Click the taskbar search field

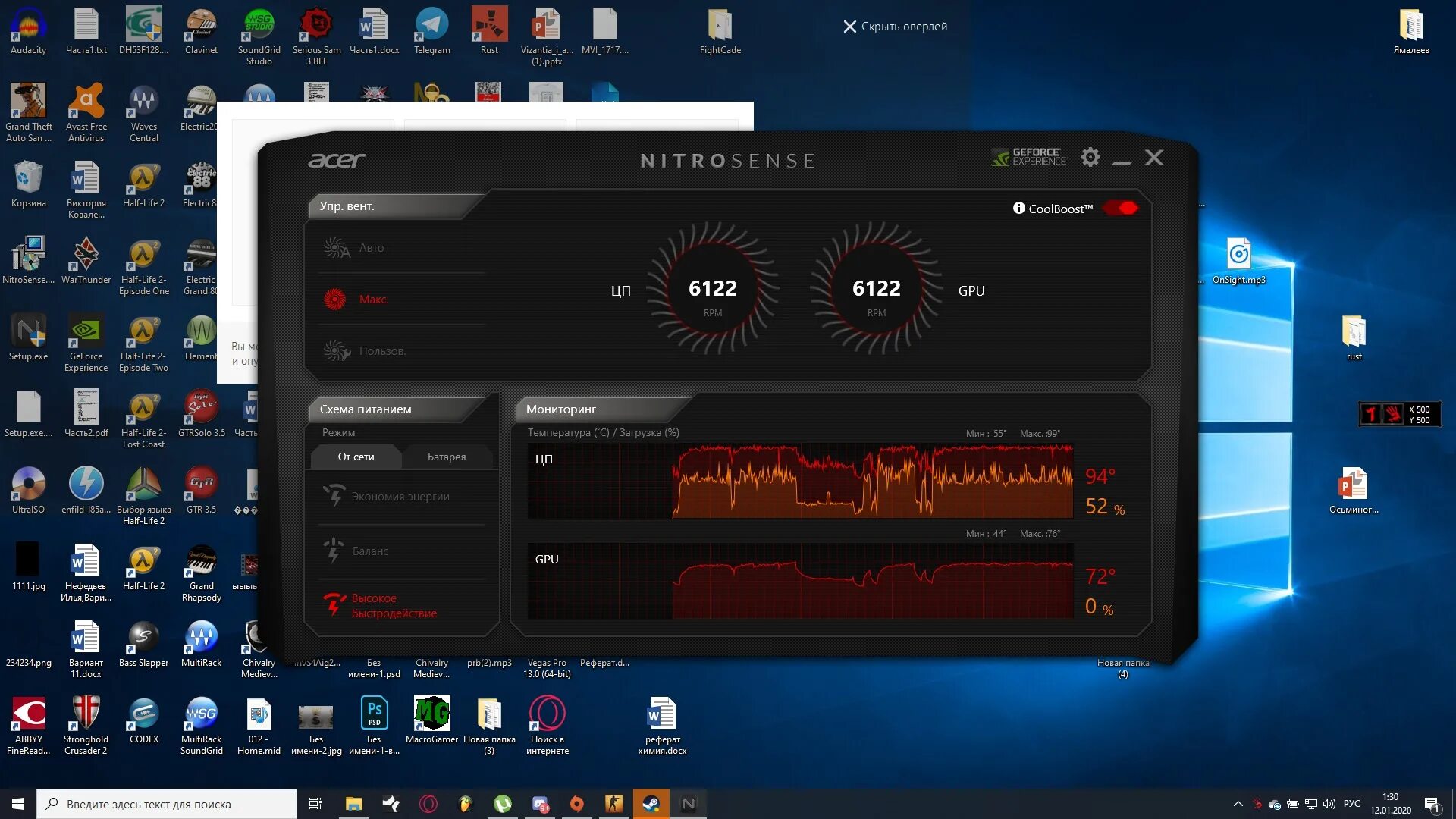(167, 804)
